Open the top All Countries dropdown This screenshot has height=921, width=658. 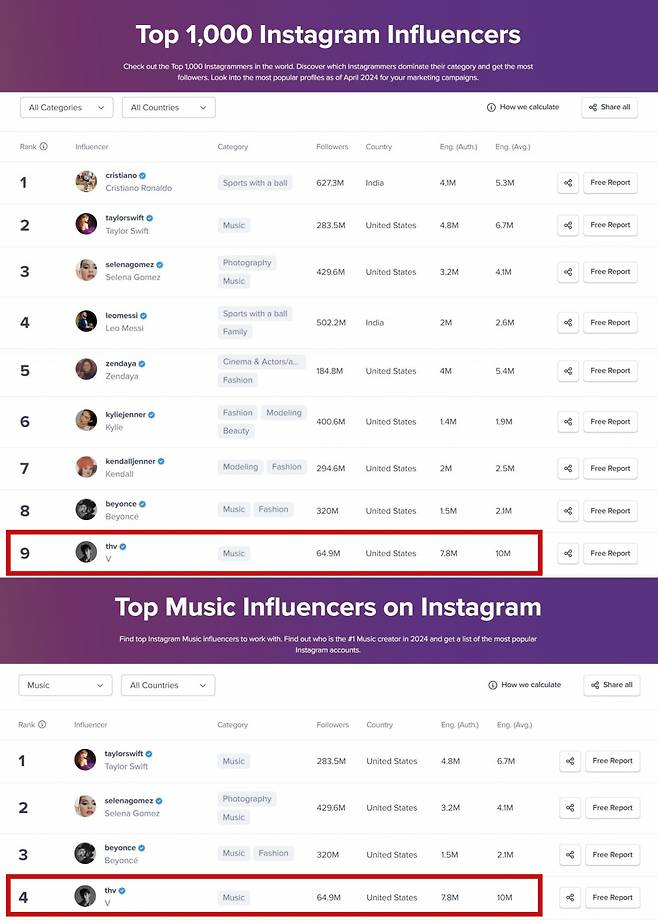[169, 107]
